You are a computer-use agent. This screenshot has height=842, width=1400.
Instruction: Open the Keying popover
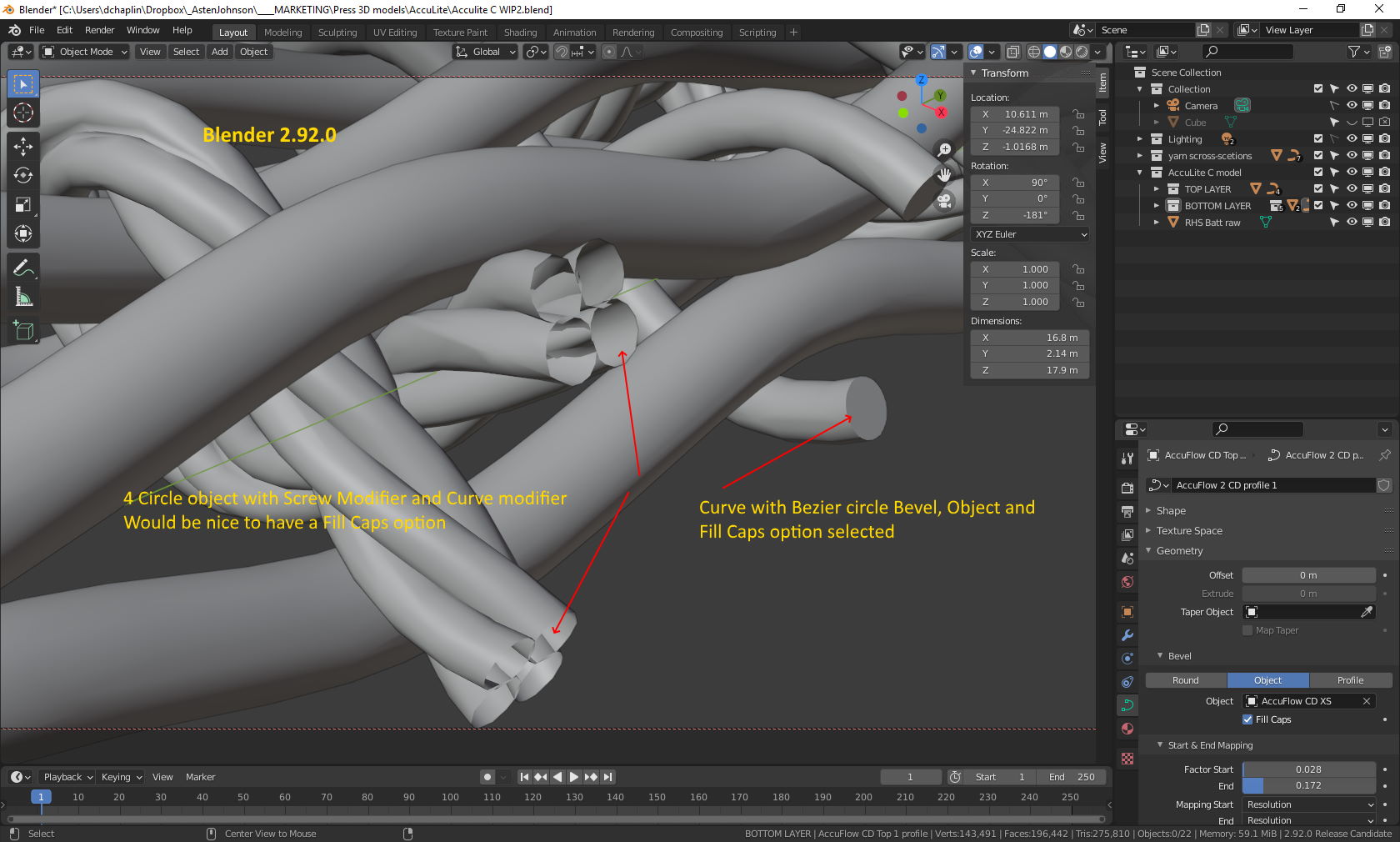click(121, 777)
